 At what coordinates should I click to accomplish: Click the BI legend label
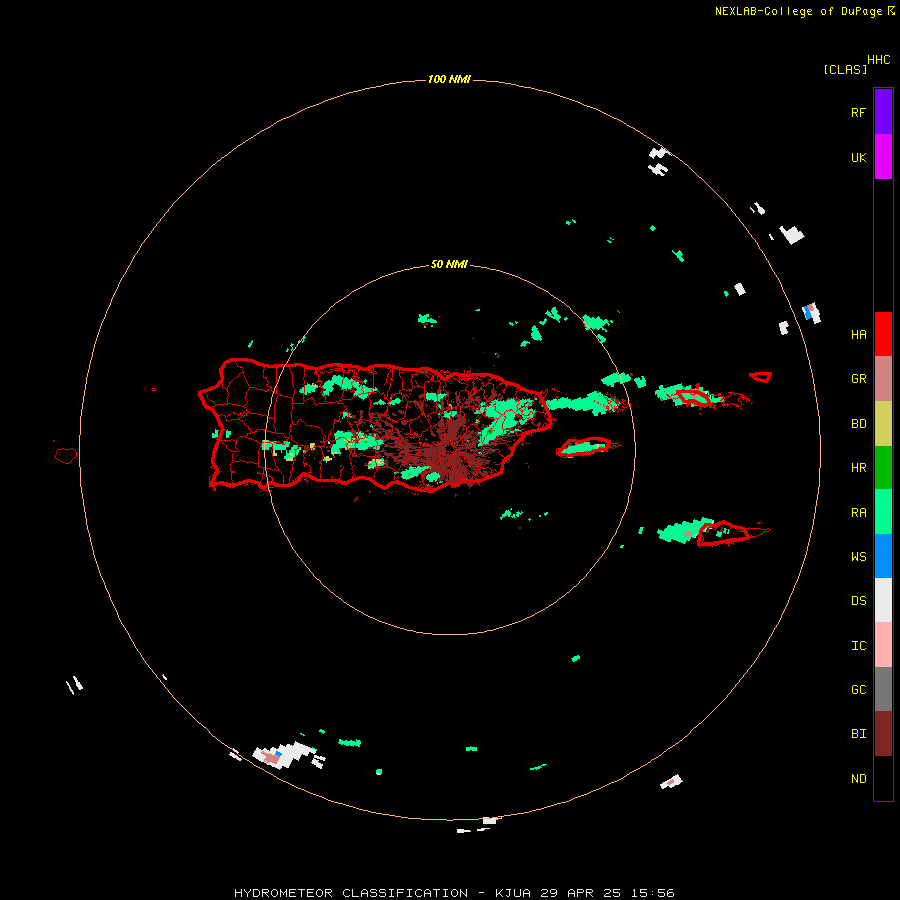click(x=858, y=734)
